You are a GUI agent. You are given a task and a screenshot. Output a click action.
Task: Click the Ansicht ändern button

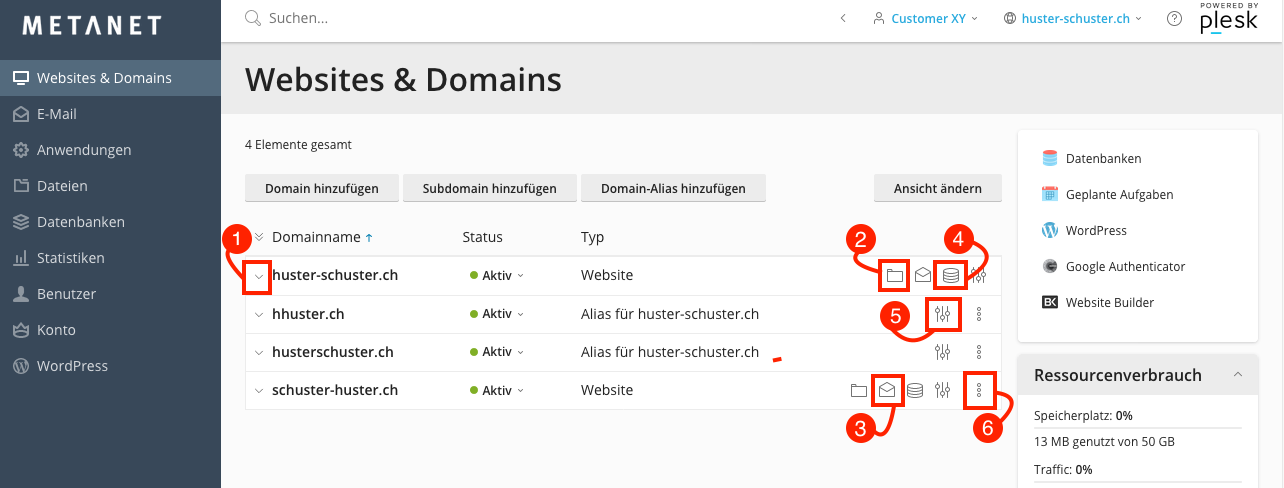point(937,188)
